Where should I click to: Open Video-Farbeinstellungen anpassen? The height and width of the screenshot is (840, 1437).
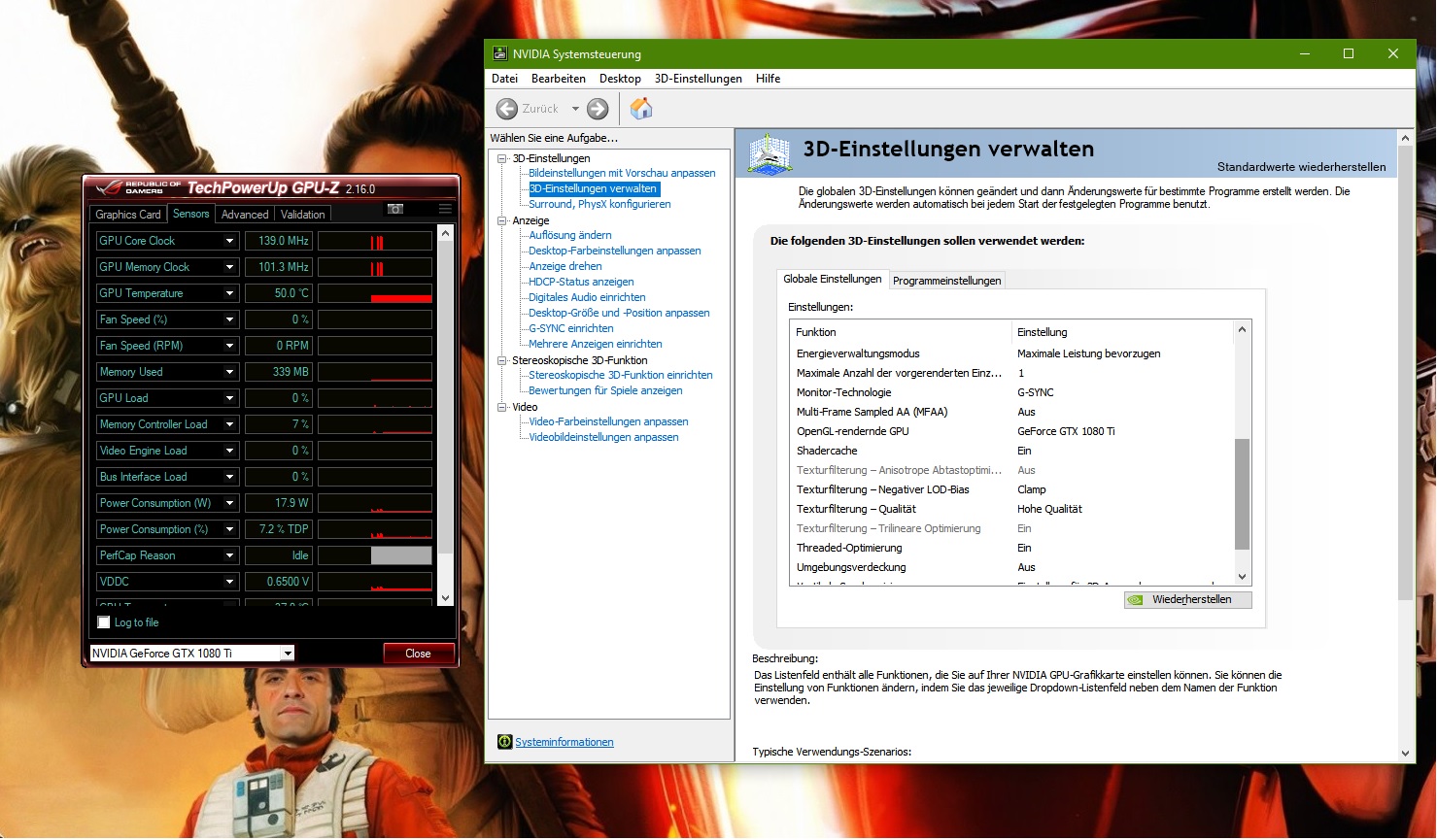(x=608, y=421)
